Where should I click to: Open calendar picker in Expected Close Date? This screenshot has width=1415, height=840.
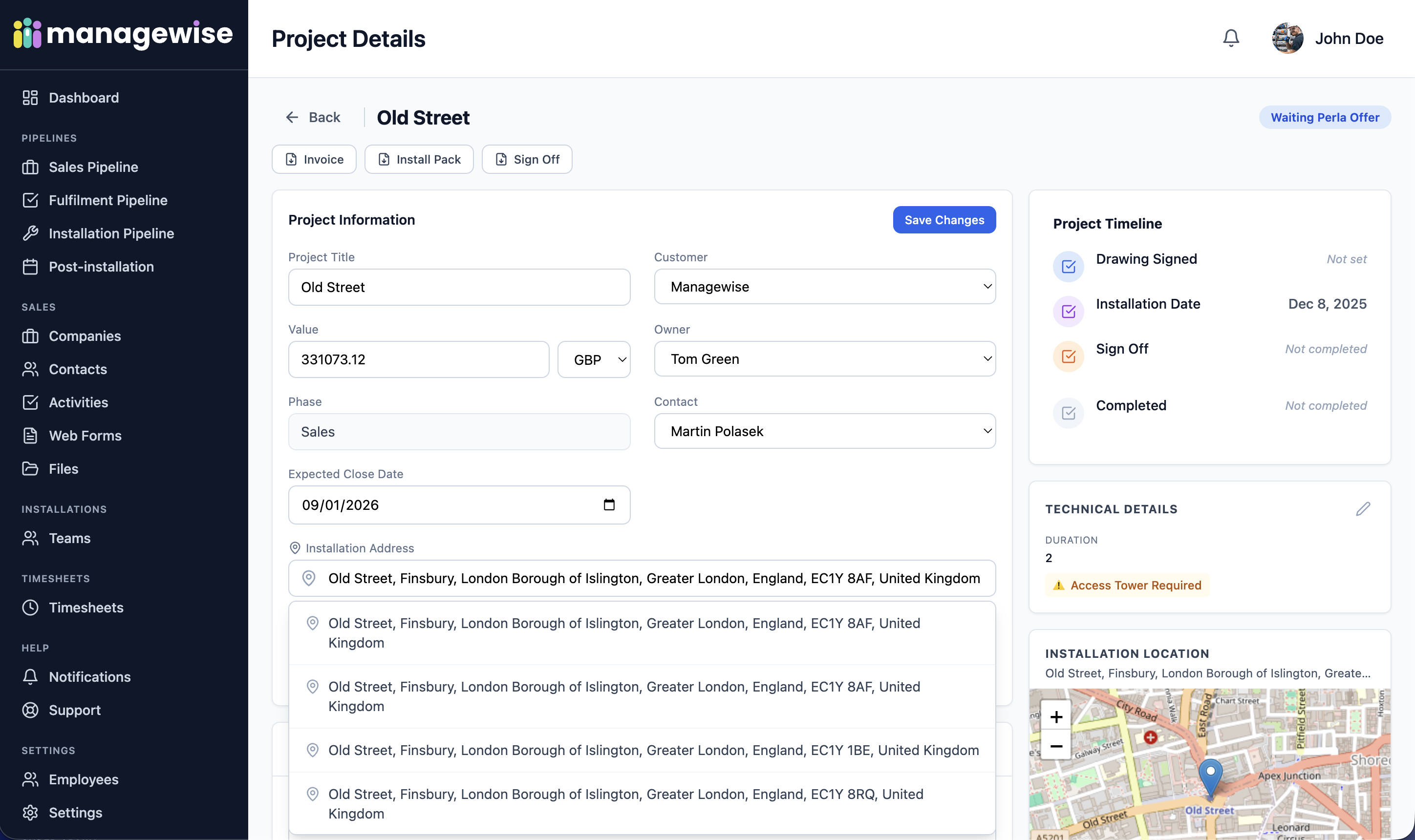click(x=609, y=504)
